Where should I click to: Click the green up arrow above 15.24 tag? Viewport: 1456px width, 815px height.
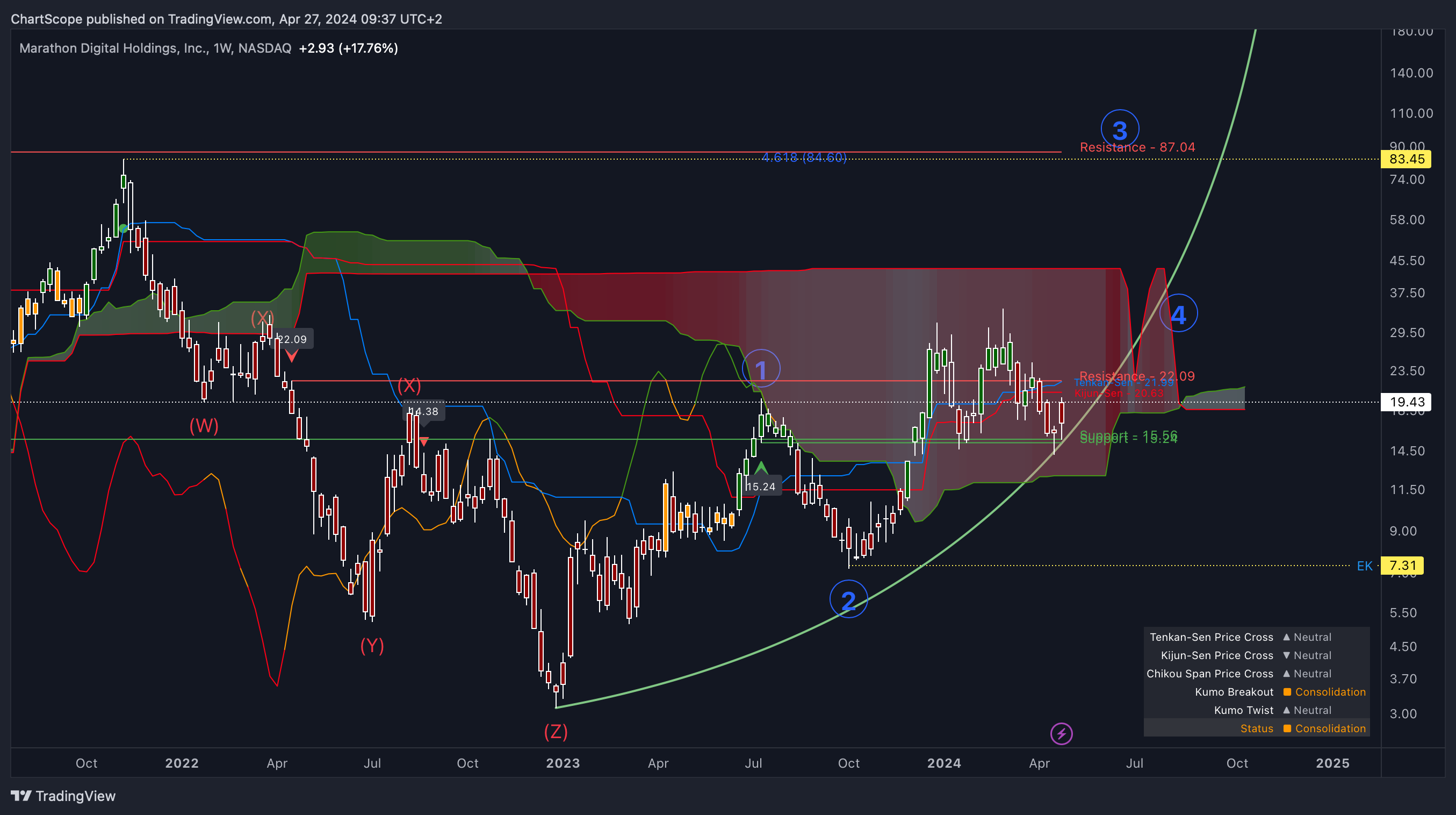761,467
